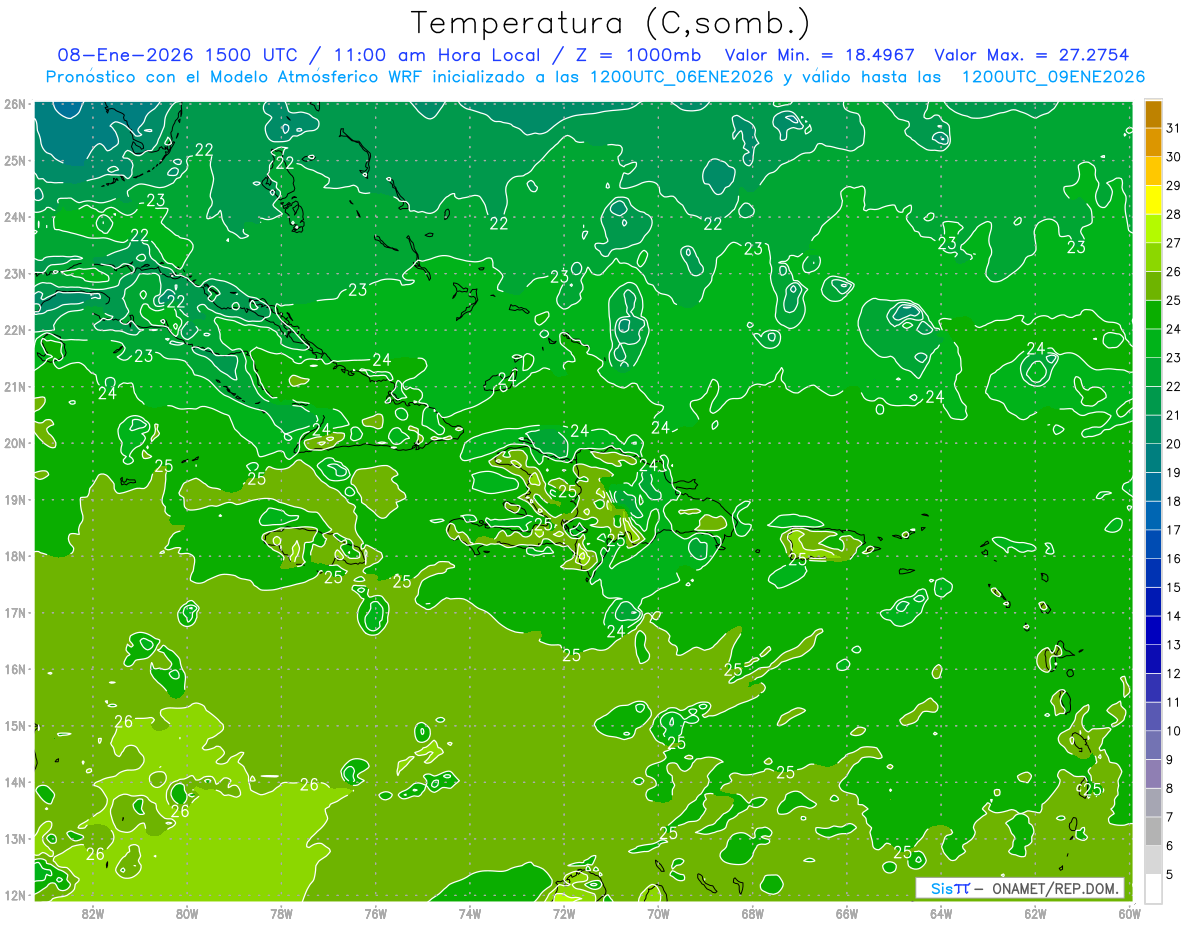1200x927 pixels.
Task: Click legend value 28
Action: 1173,215
